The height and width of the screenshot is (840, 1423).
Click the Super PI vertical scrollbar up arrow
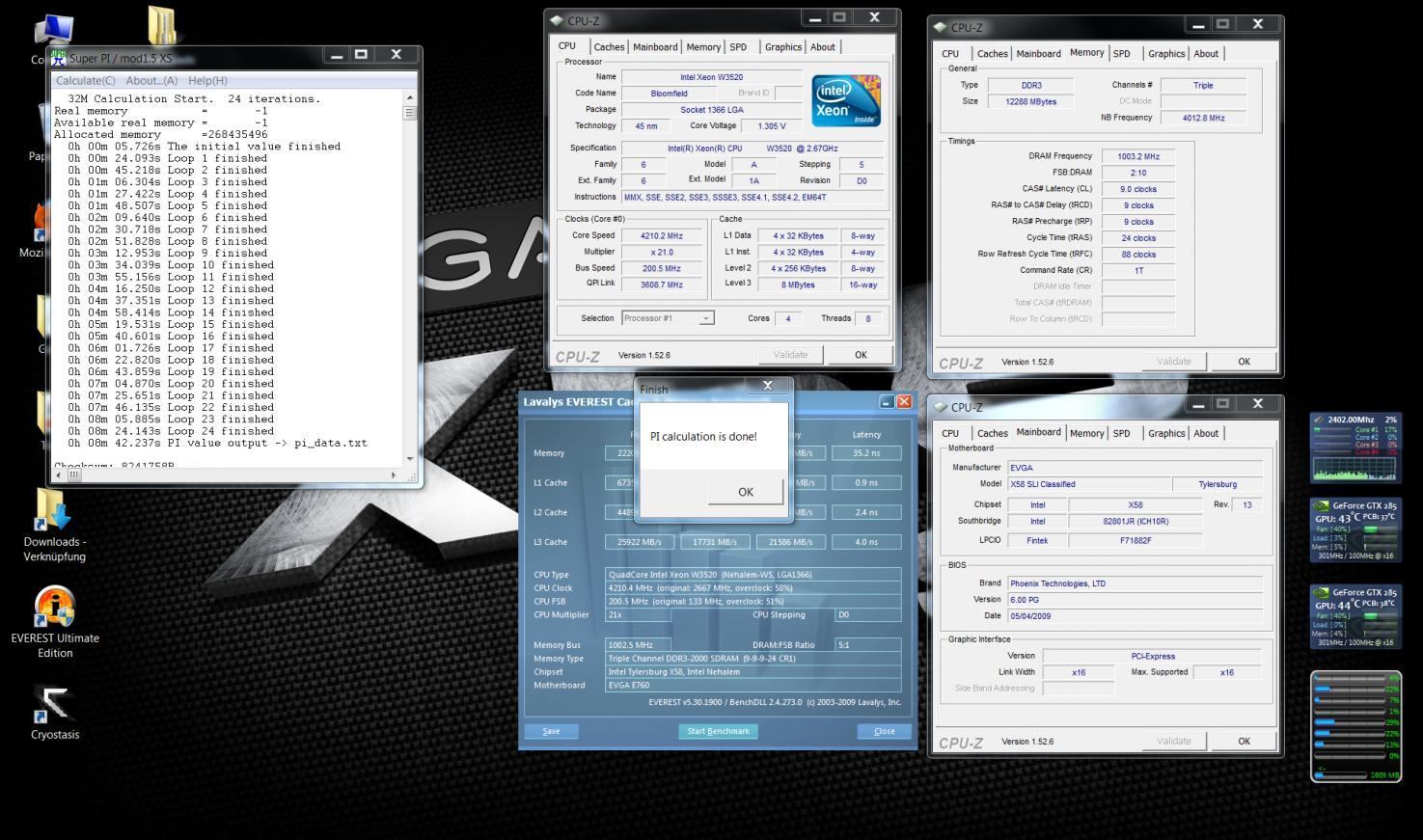click(x=410, y=98)
